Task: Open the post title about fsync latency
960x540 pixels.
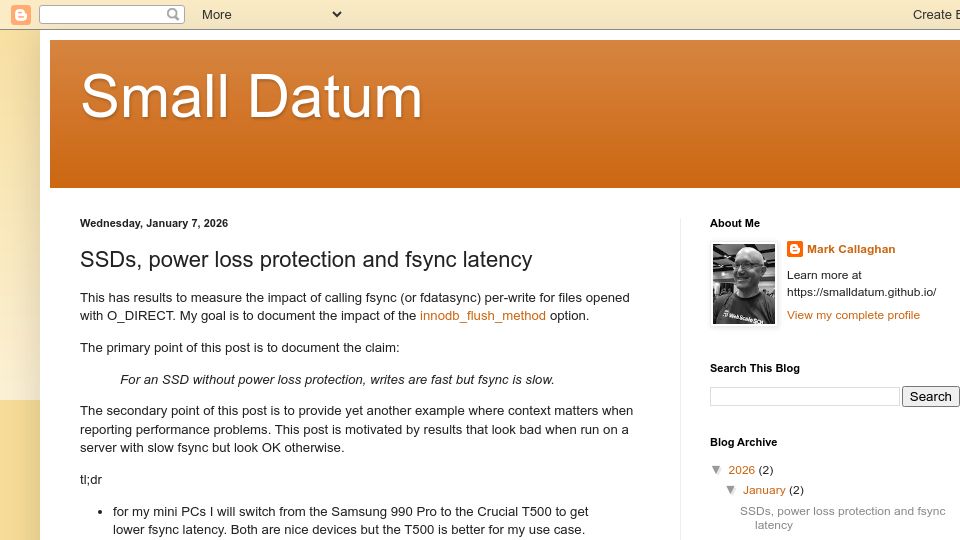Action: click(306, 260)
